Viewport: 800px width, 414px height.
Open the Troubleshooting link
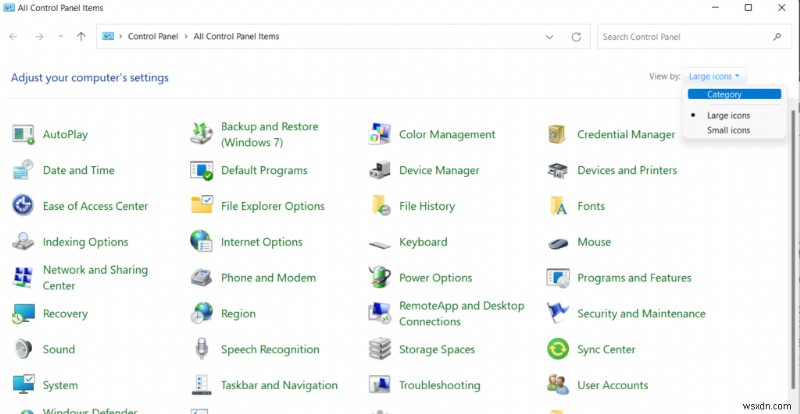[x=440, y=385]
